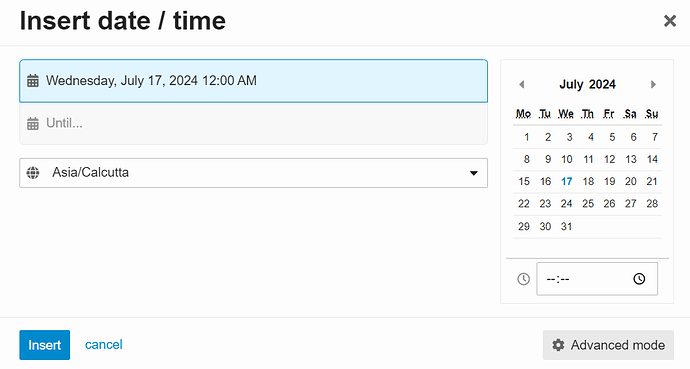Go to previous month with left arrow

pos(522,84)
